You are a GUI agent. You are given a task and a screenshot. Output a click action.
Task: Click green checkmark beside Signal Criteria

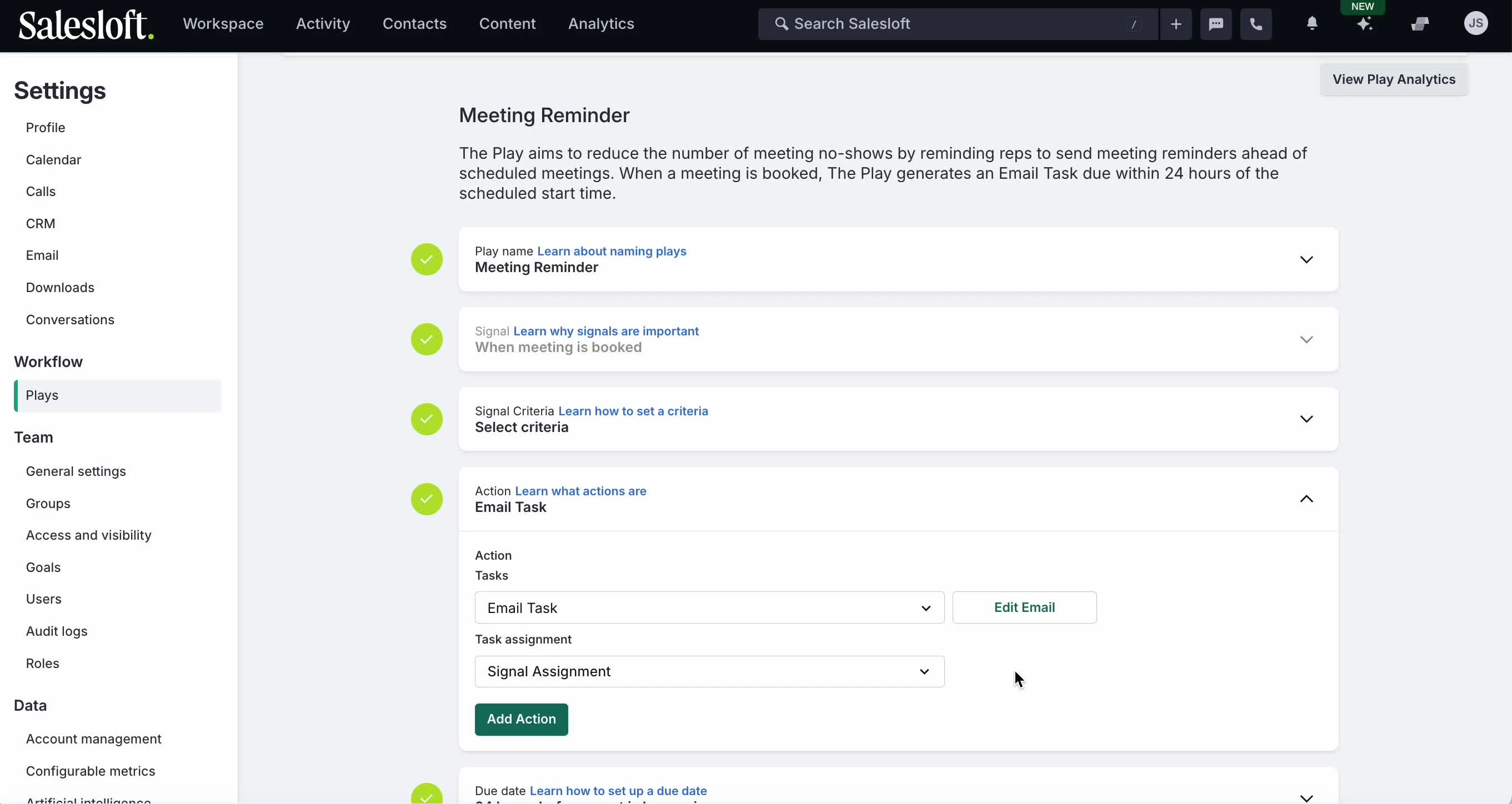[427, 419]
